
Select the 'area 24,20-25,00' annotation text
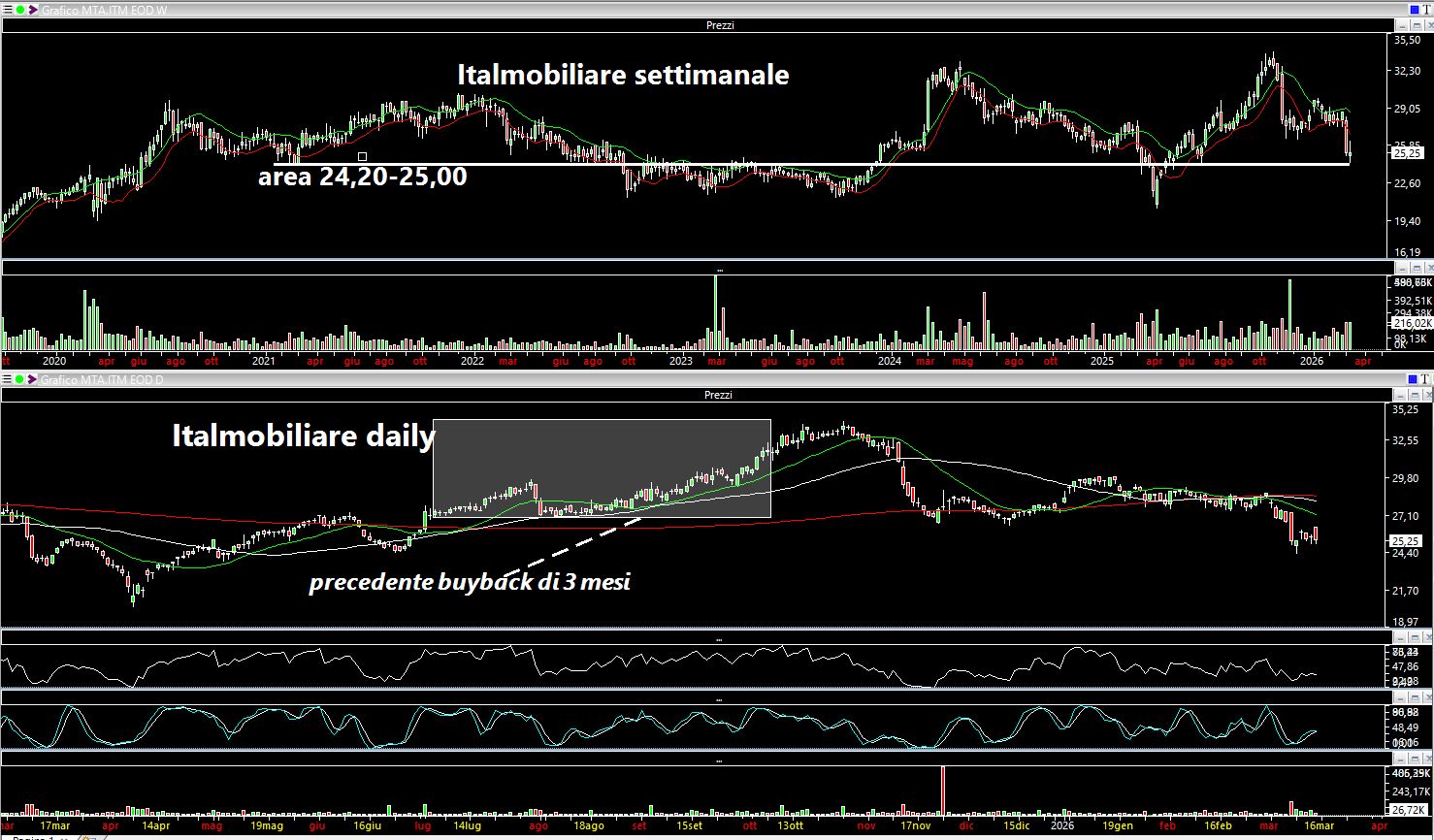tap(363, 177)
